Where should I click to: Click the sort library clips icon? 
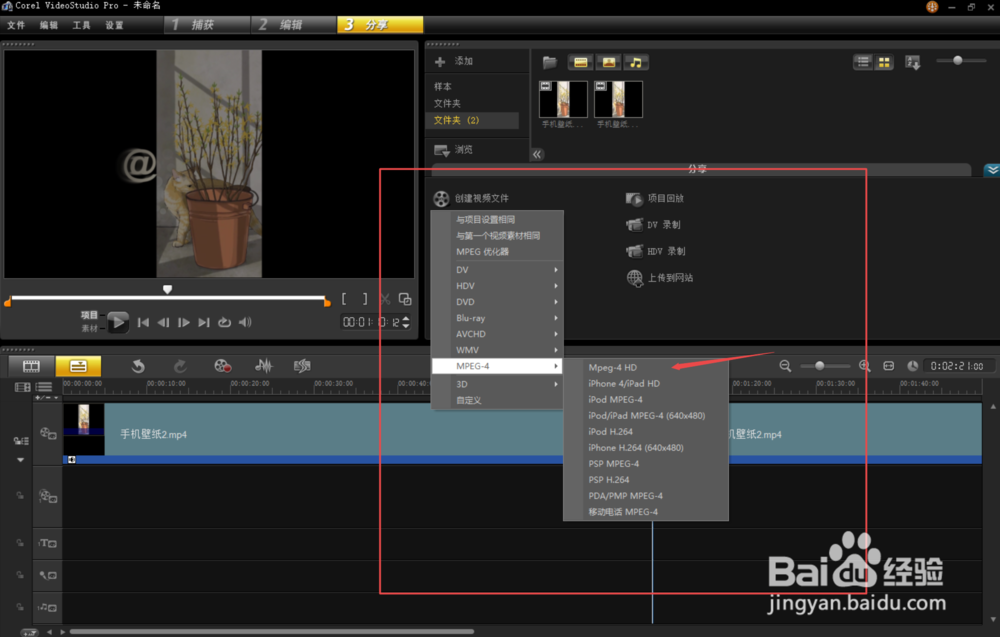(913, 62)
